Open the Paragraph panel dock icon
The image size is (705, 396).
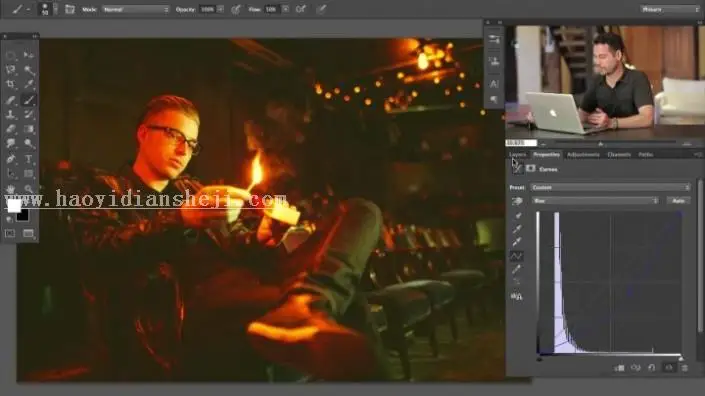click(494, 99)
